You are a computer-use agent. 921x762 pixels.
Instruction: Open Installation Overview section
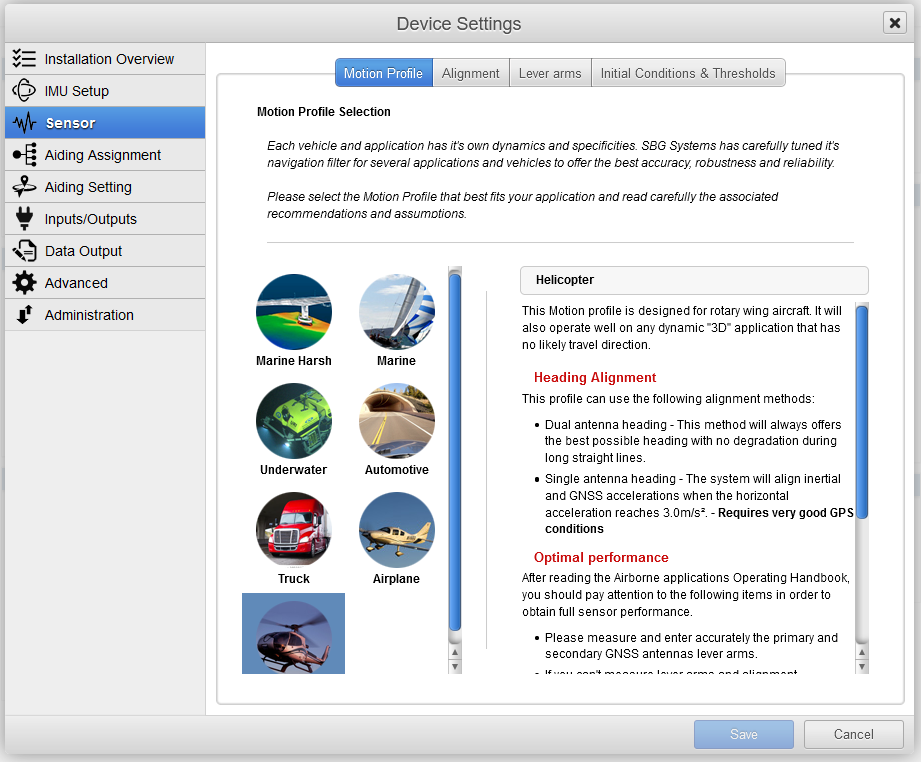coord(105,59)
